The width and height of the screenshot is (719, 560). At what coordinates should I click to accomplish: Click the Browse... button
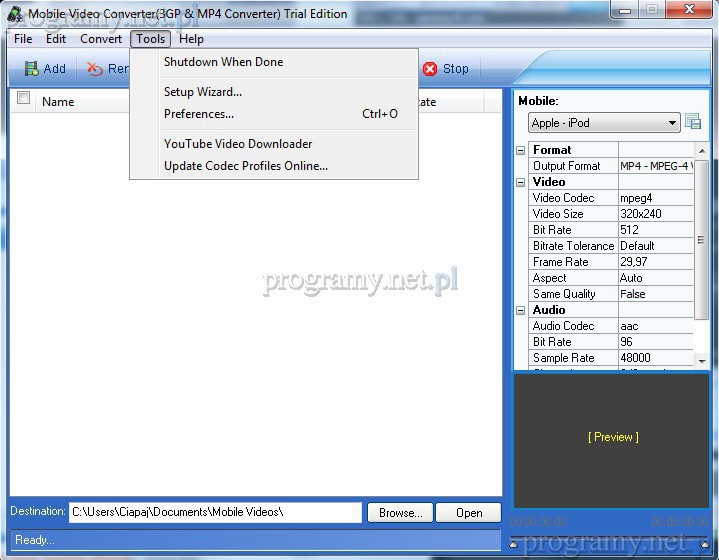400,512
